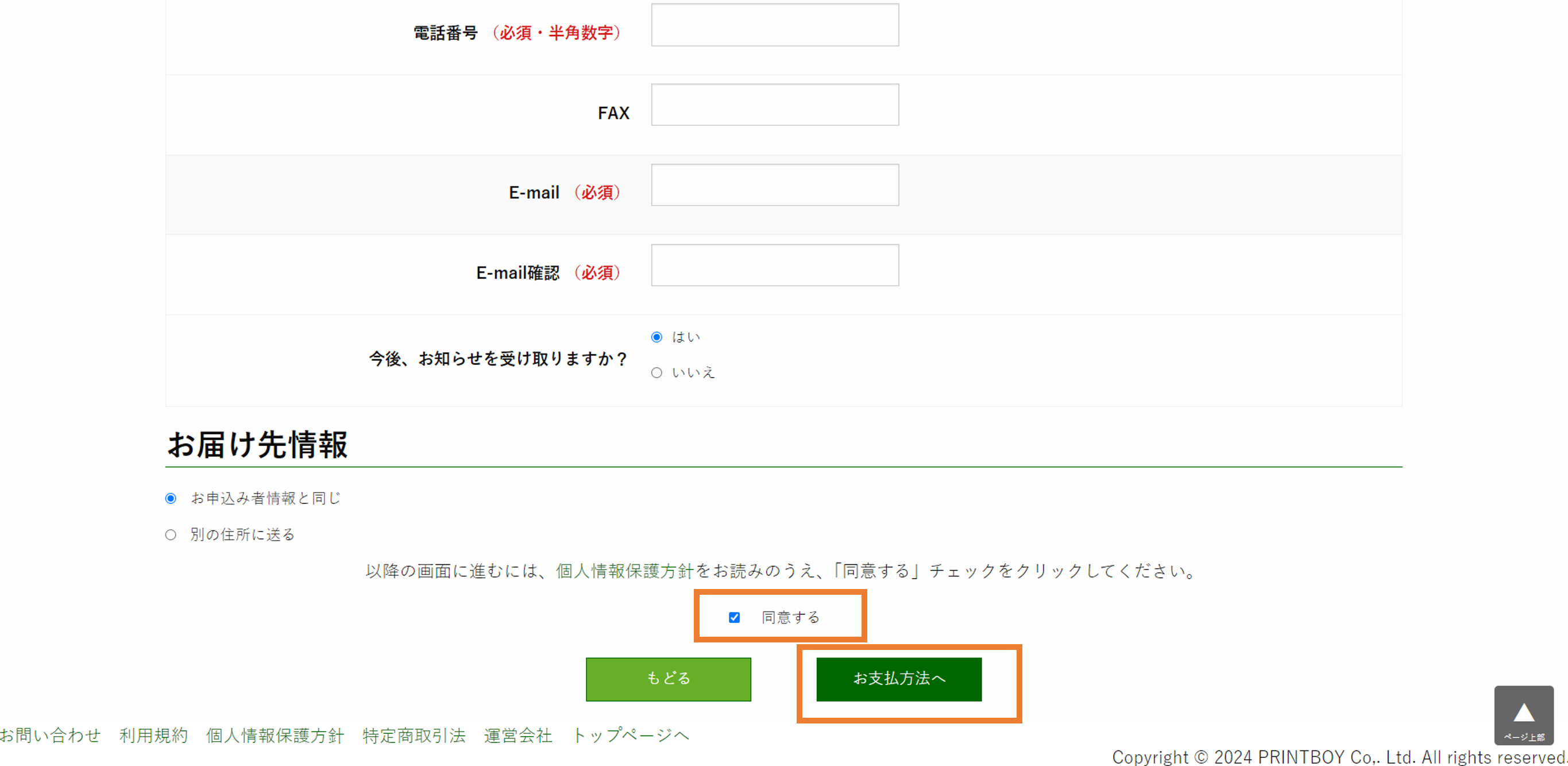Screen dimensions: 1568x766
Task: Toggle the 同意する agreement checkbox
Action: coord(734,617)
